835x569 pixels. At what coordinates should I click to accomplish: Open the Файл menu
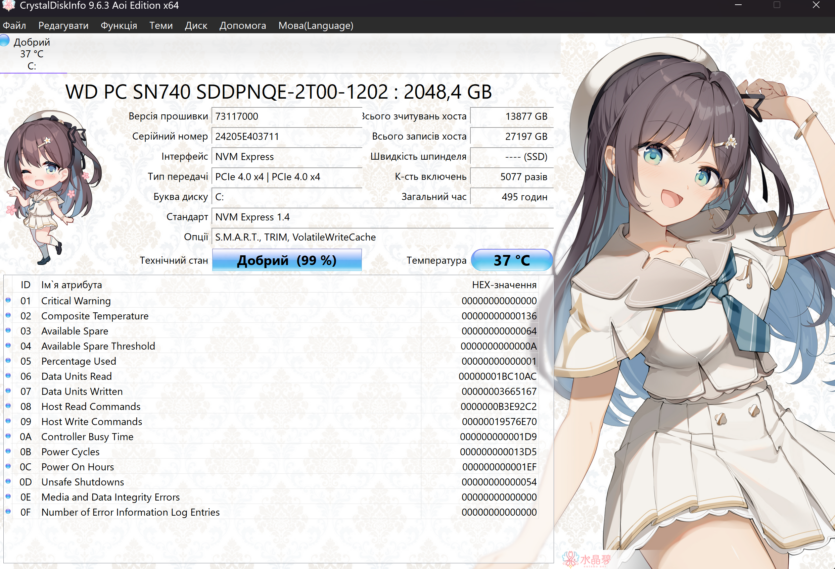[x=14, y=26]
